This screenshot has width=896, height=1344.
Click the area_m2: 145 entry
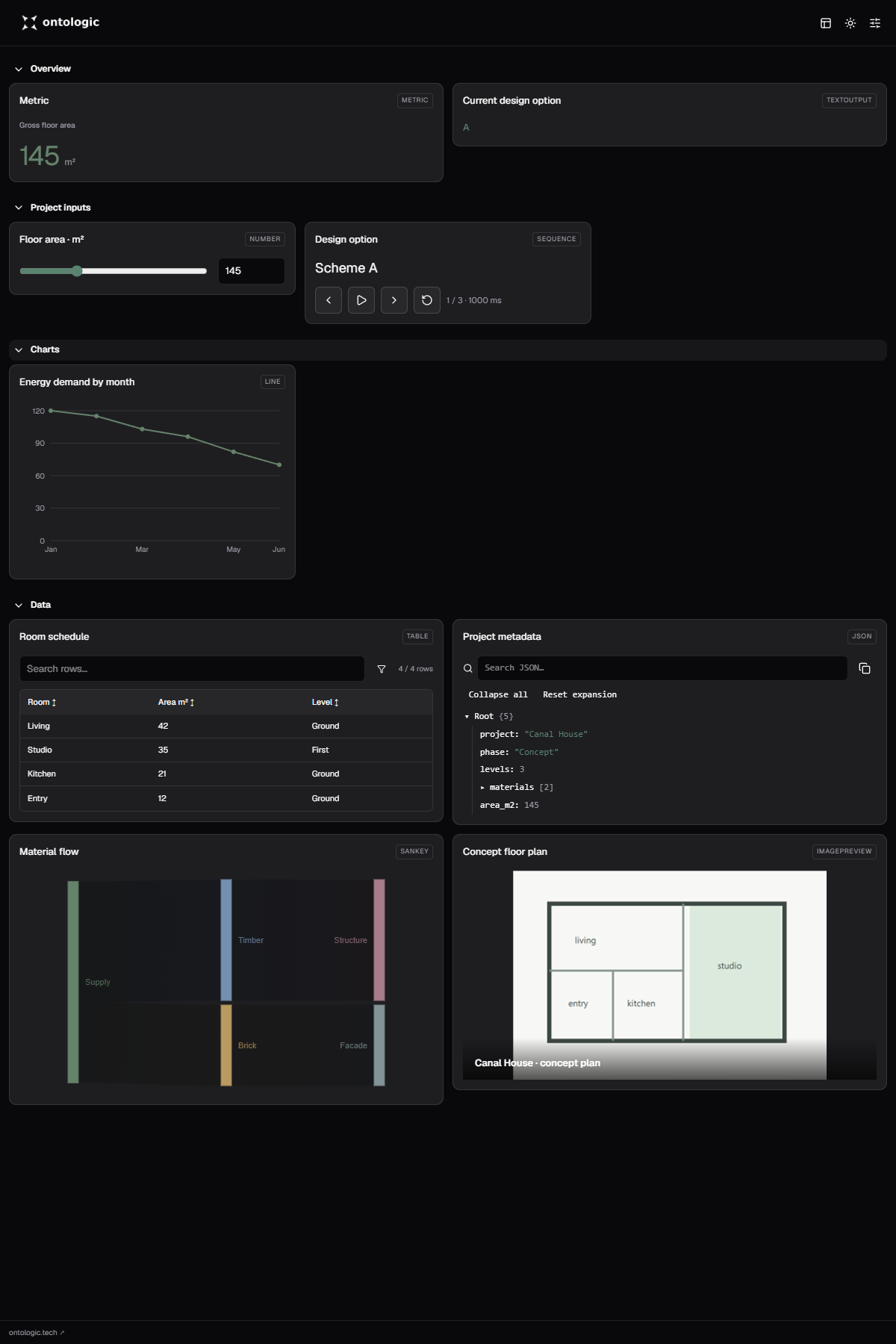509,806
